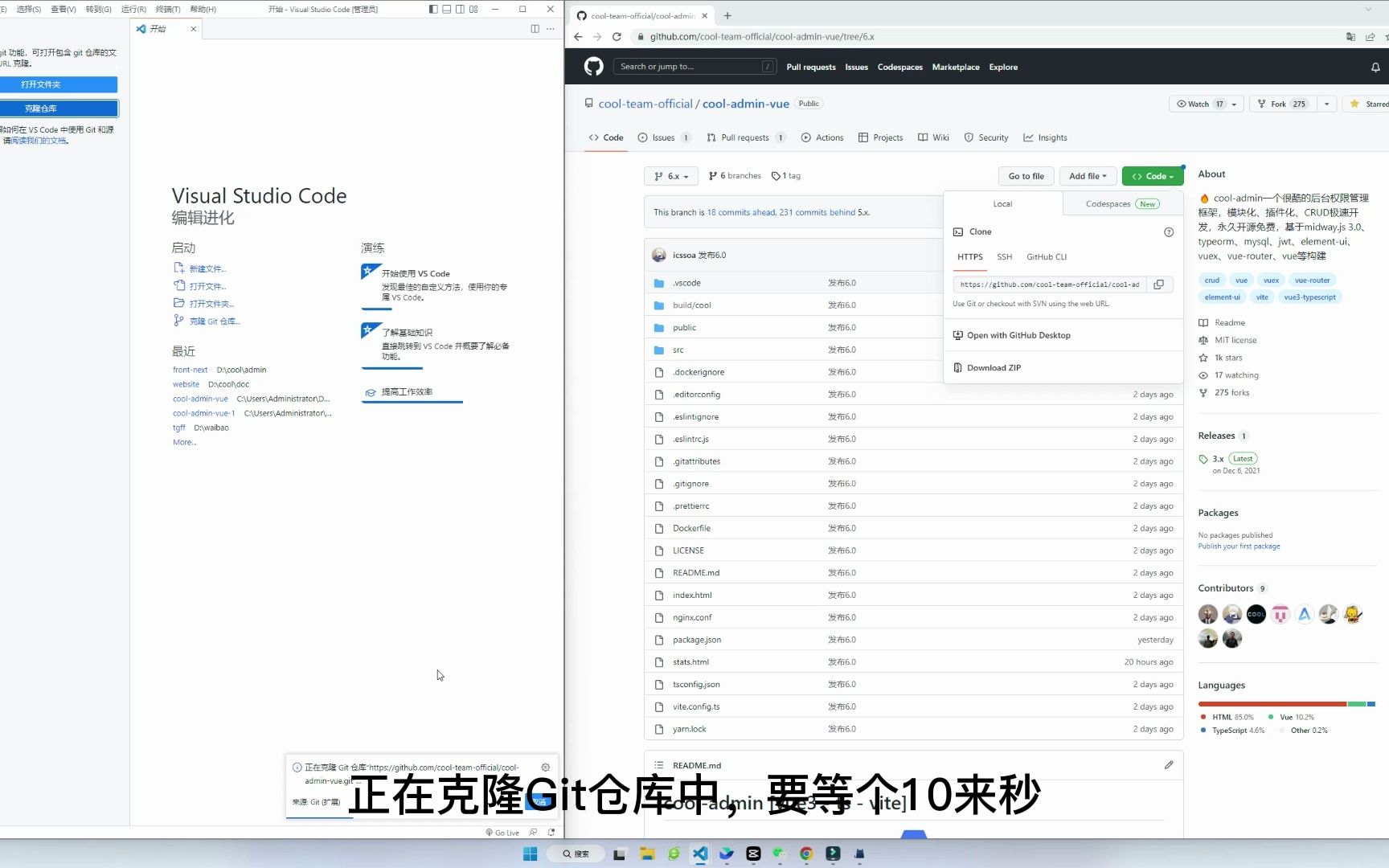Fork the repository with the Fork button
Viewport: 1389px width, 868px height.
tap(1282, 104)
